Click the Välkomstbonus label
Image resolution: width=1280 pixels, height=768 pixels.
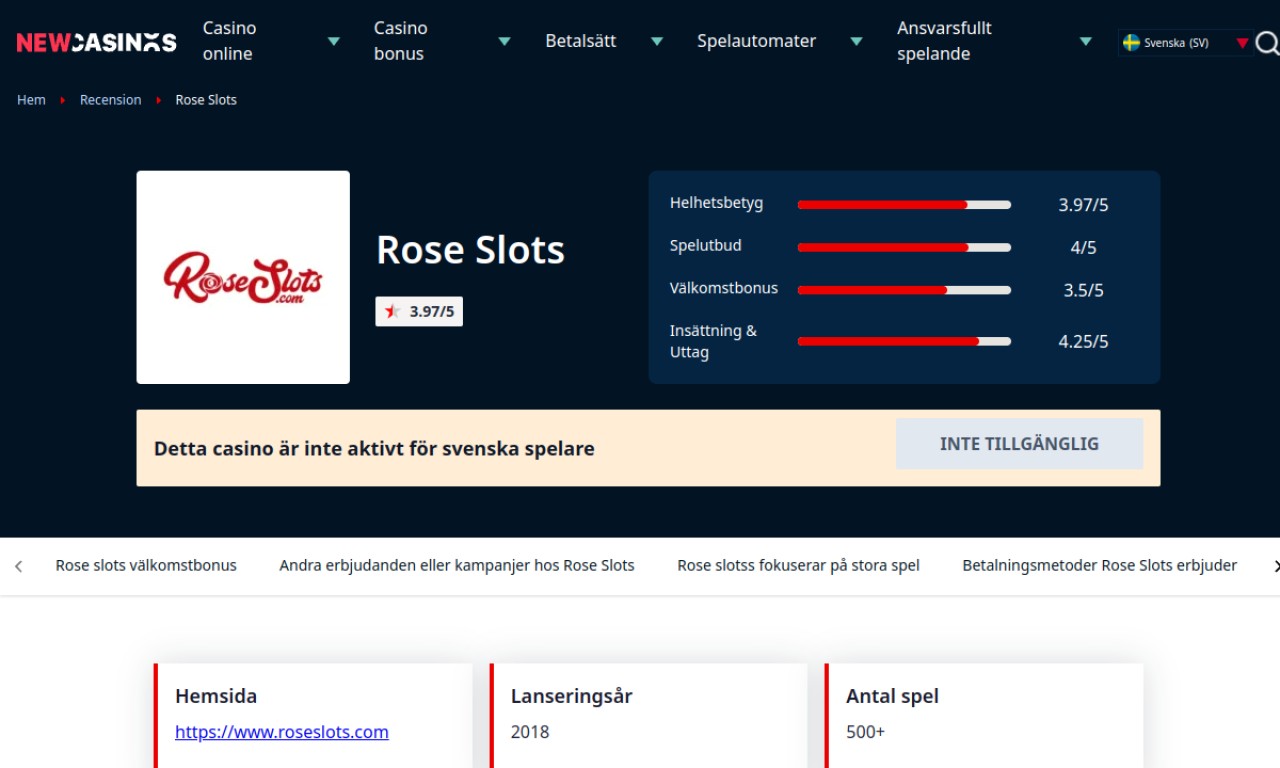click(x=724, y=288)
